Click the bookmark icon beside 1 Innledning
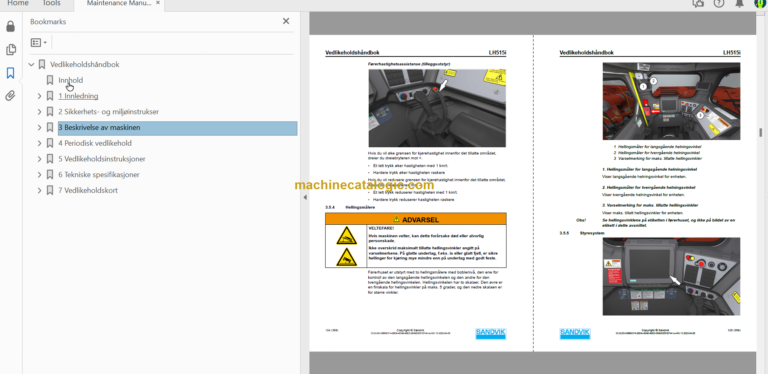Image resolution: width=768 pixels, height=374 pixels. point(49,96)
